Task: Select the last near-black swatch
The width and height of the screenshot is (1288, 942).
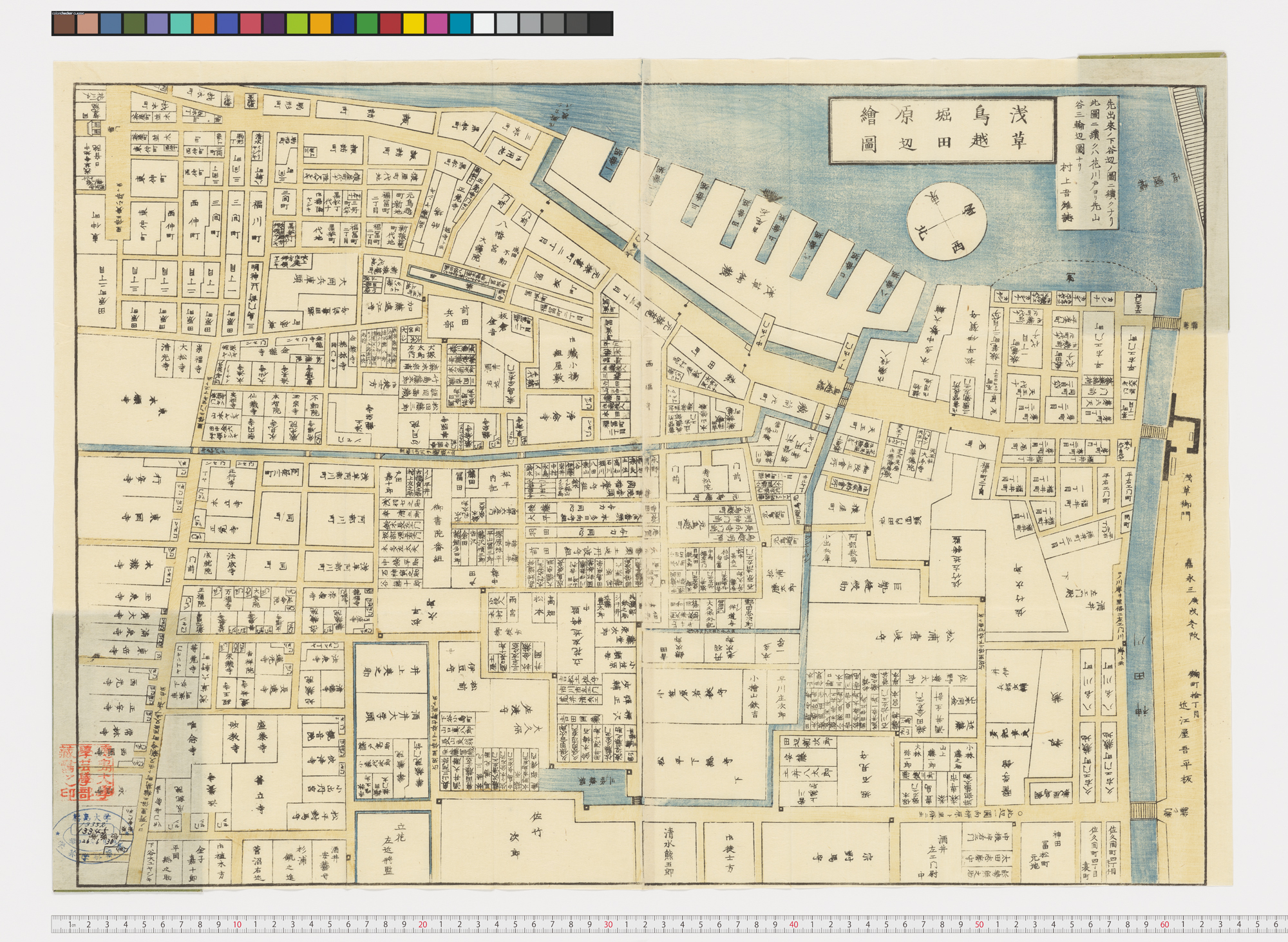Action: coord(600,24)
